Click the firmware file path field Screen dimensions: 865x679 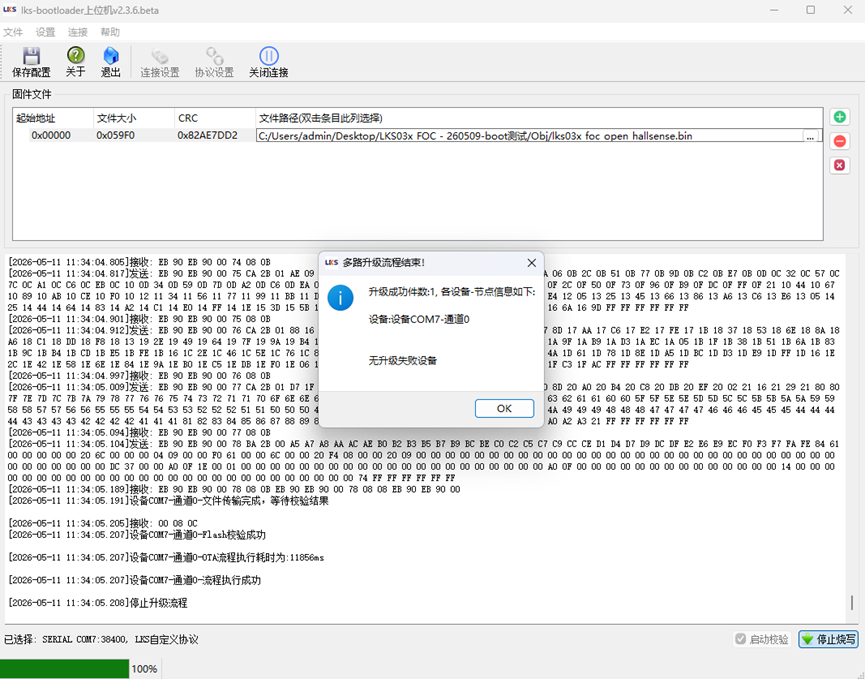[530, 136]
